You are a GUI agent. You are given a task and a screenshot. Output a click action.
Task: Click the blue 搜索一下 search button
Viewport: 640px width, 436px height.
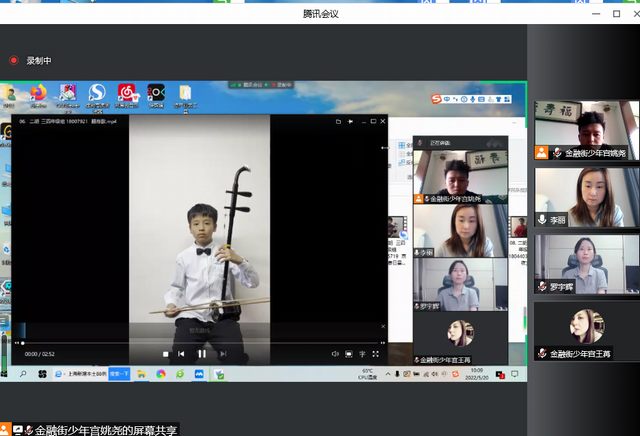coord(119,374)
